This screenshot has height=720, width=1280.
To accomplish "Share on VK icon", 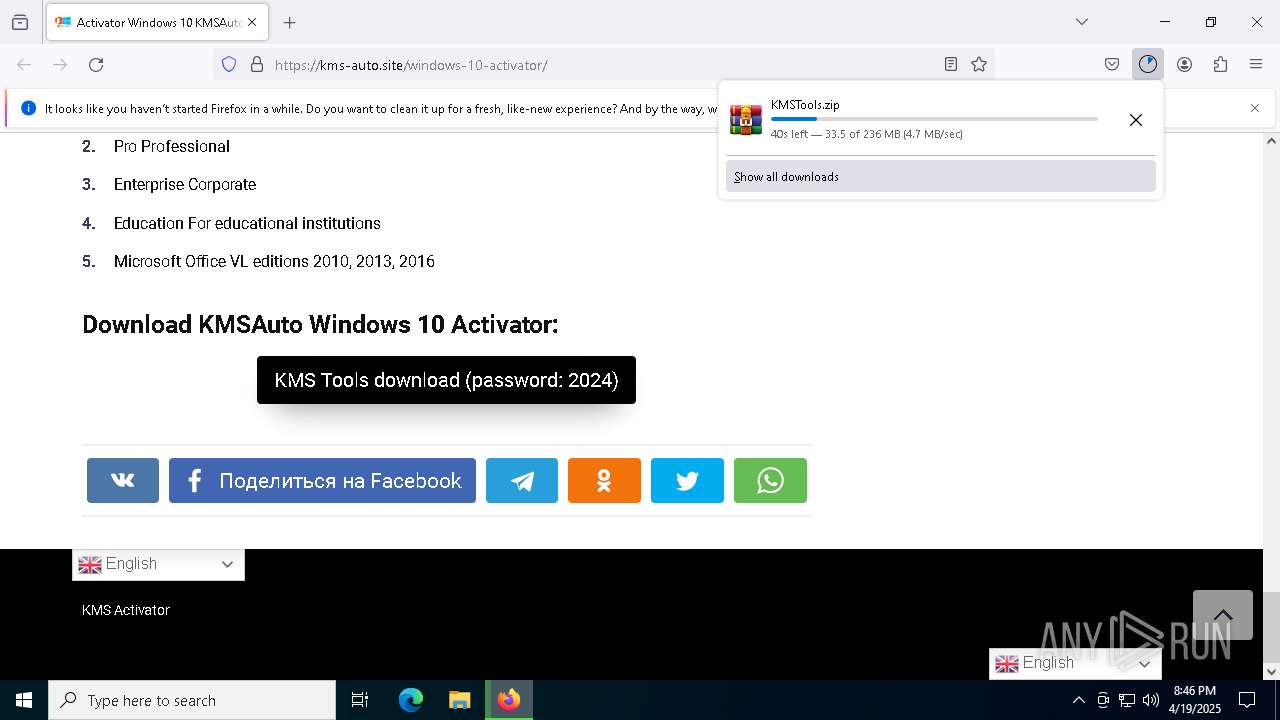I will tap(123, 480).
